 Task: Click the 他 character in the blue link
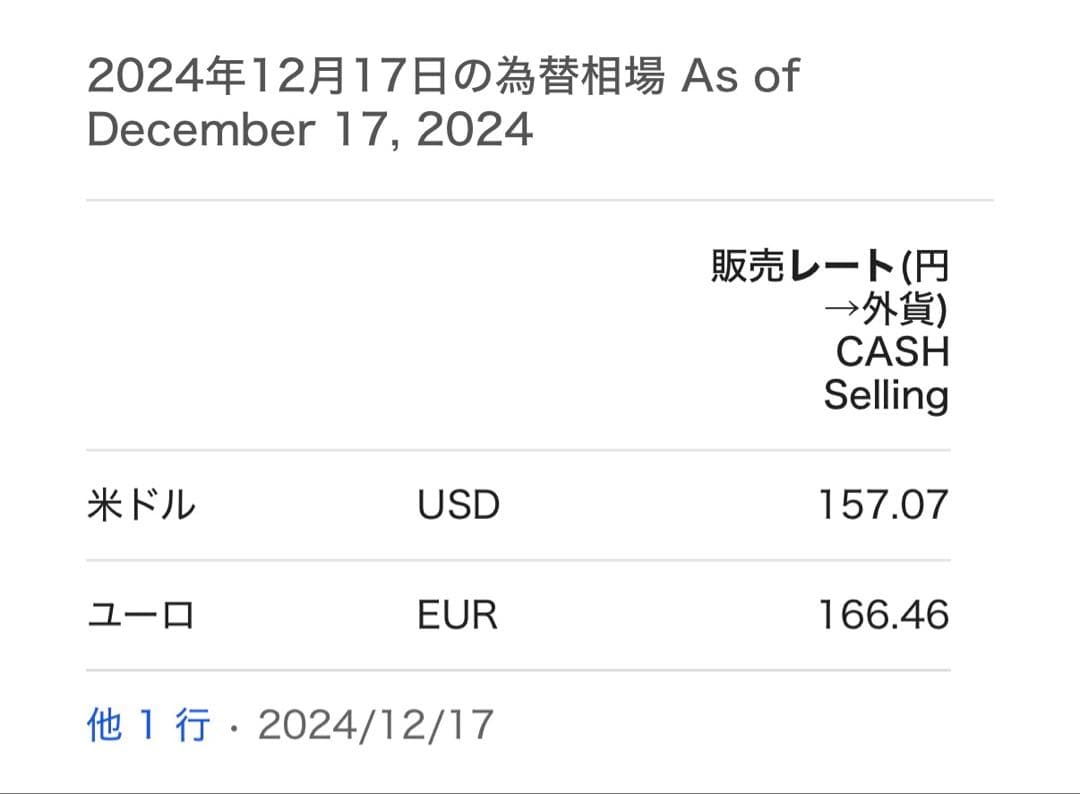105,725
